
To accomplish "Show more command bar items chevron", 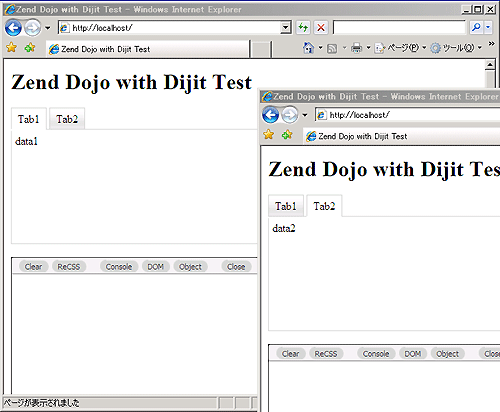I will (491, 44).
